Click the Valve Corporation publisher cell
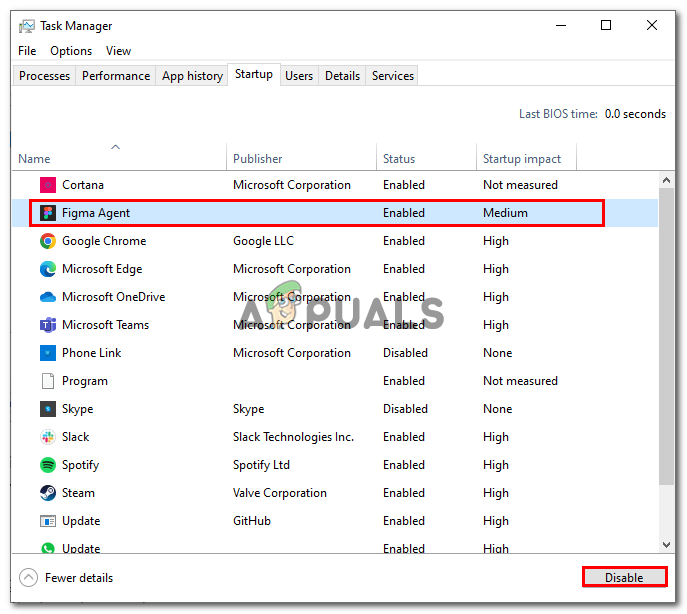 click(280, 493)
